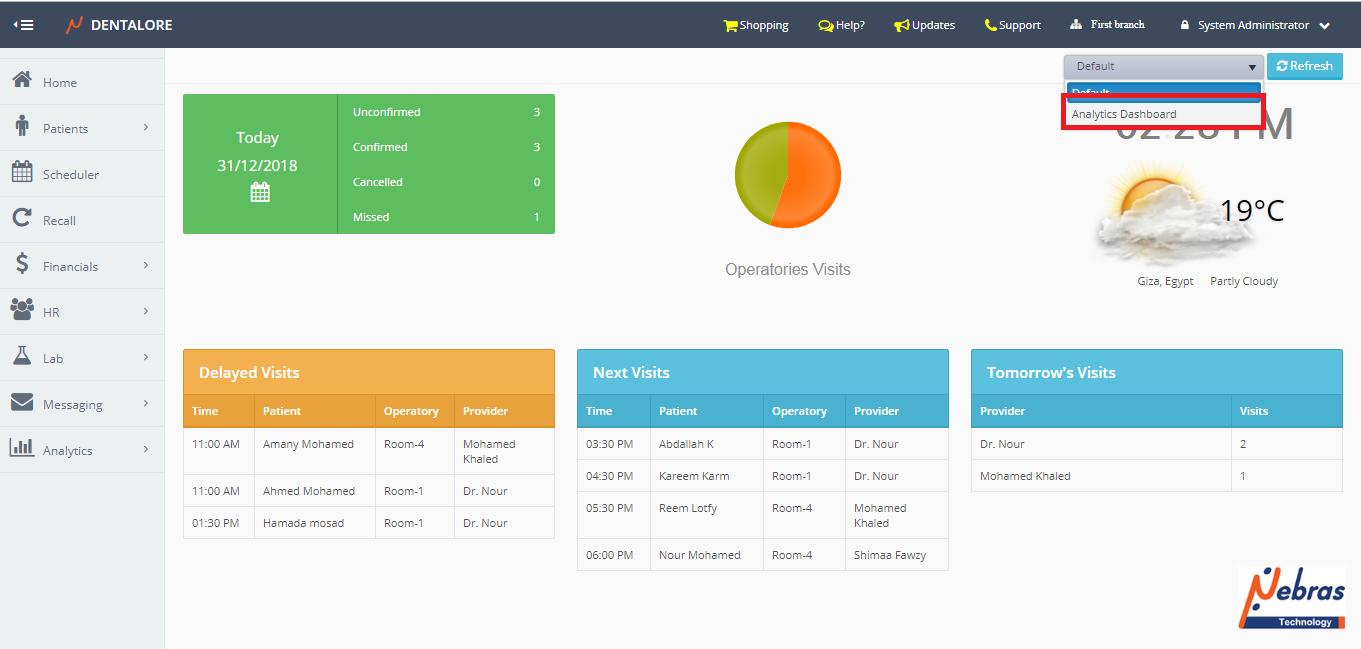1361x649 pixels.
Task: Collapse sidebar with the hamburger menu icon
Action: [23, 25]
